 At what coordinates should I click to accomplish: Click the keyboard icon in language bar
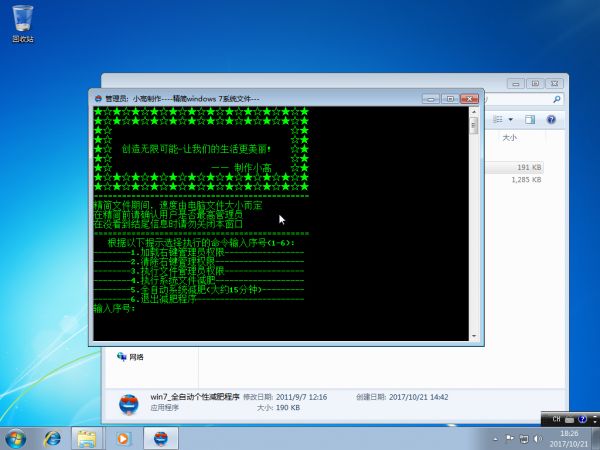[x=569, y=420]
